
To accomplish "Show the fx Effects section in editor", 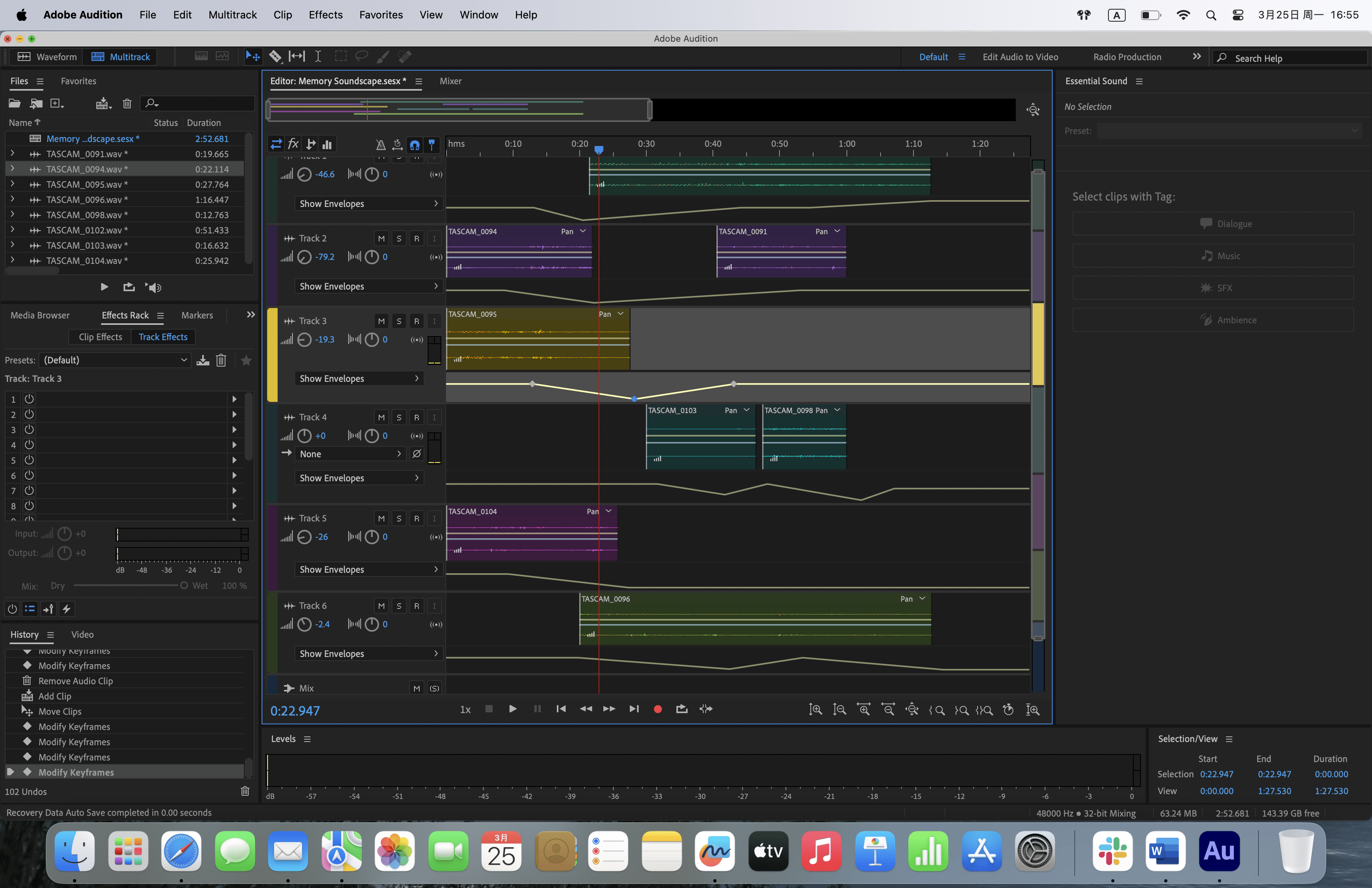I will click(293, 144).
